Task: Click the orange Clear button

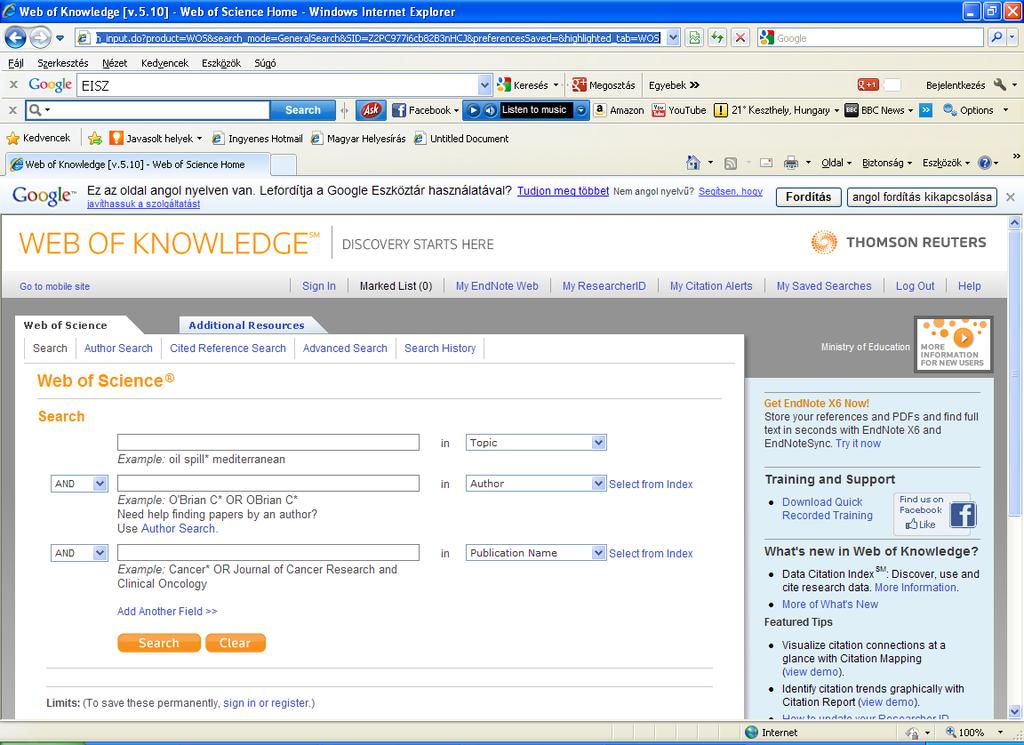Action: tap(235, 642)
